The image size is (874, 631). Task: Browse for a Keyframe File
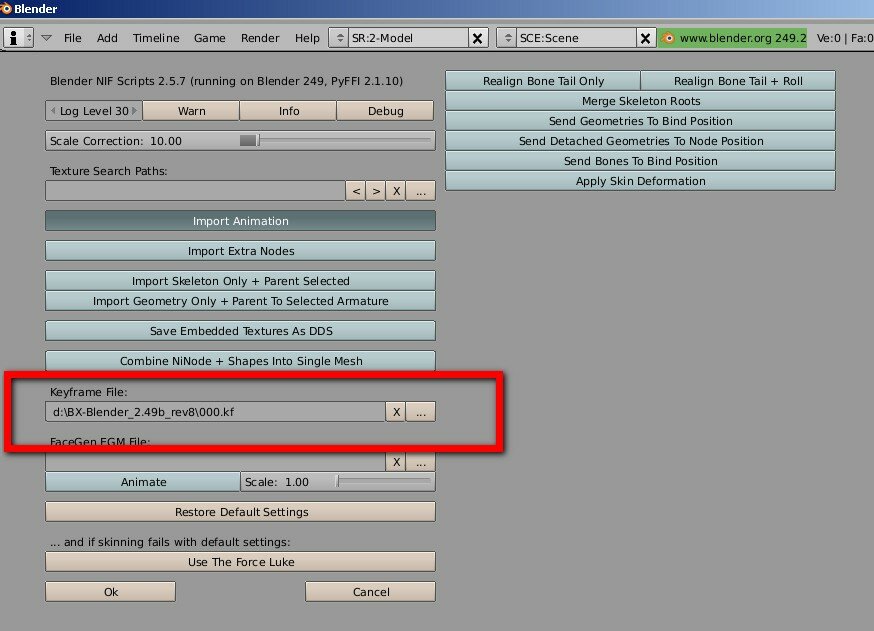click(421, 412)
